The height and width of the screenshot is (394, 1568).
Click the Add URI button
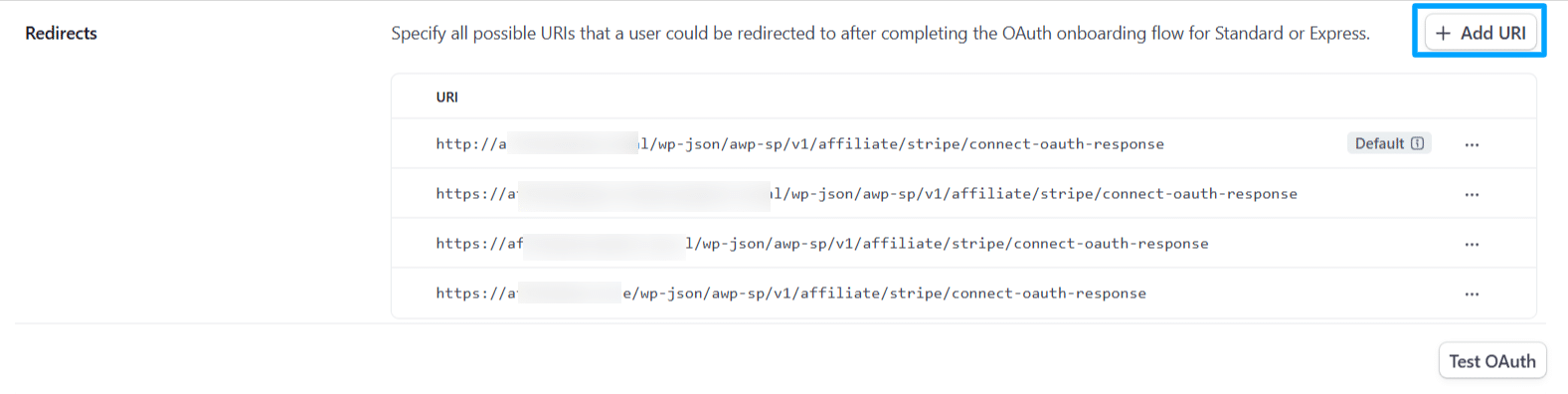(1481, 33)
